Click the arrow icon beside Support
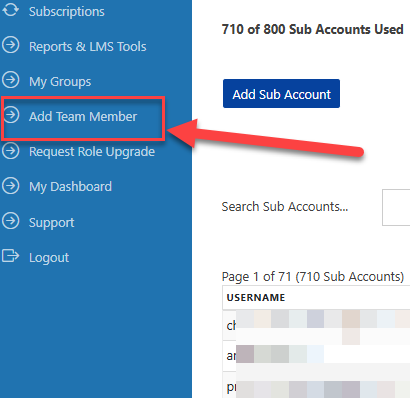410x398 pixels. (10, 221)
